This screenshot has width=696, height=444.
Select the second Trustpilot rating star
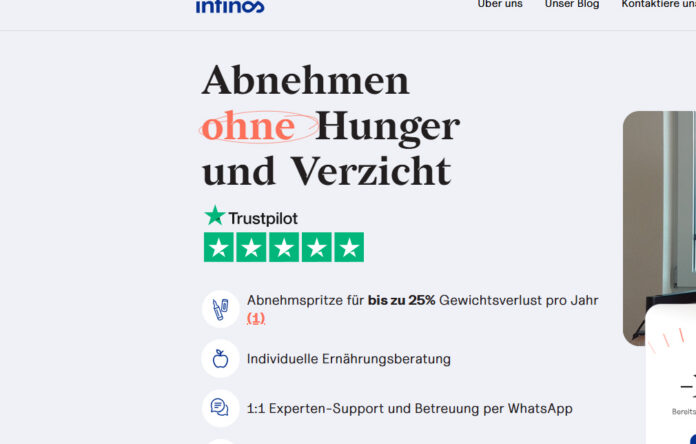click(x=251, y=247)
